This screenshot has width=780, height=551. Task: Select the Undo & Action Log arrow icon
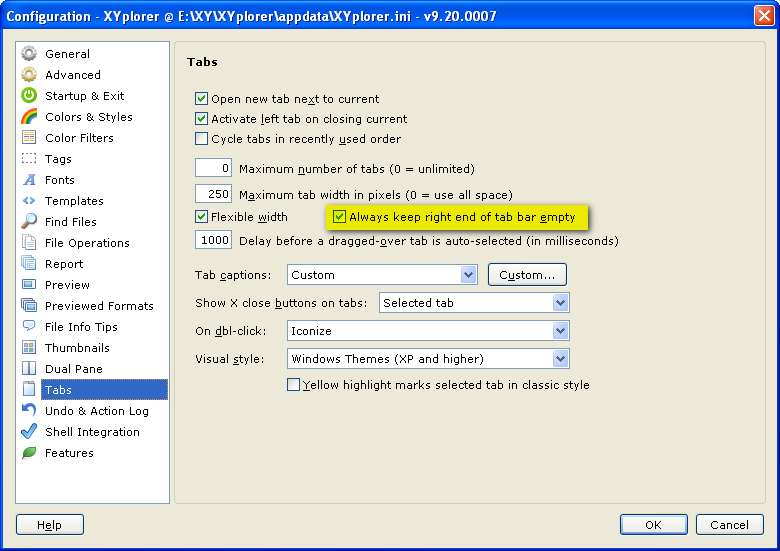tap(29, 411)
